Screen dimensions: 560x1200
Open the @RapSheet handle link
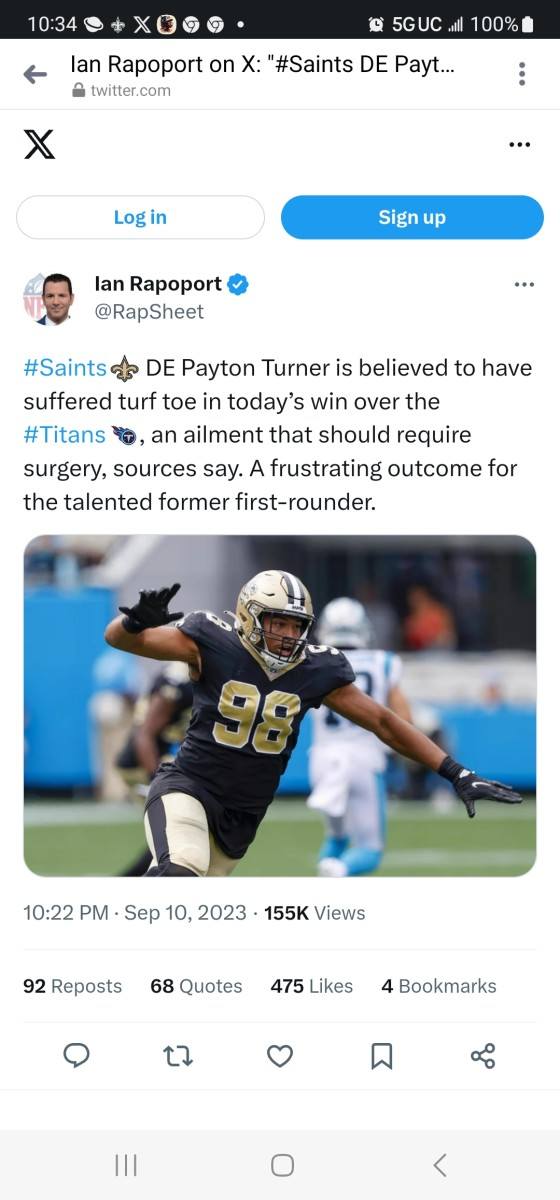pyautogui.click(x=149, y=312)
